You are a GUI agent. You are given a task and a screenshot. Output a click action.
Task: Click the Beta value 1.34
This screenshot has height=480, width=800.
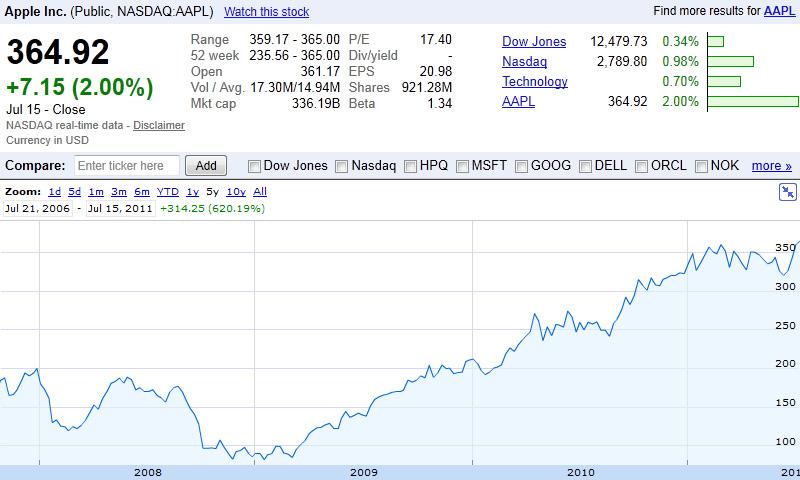point(440,104)
